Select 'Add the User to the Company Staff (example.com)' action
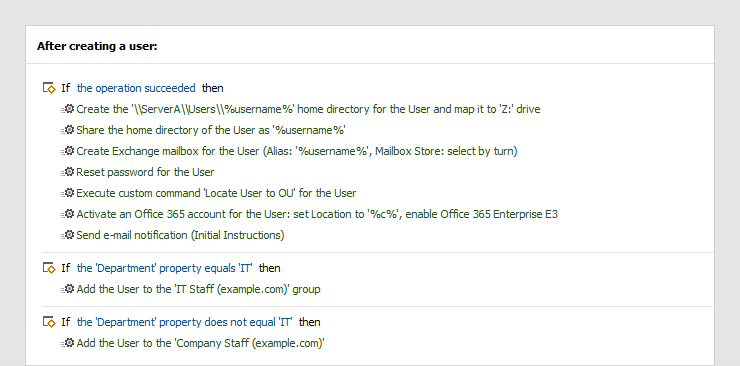Viewport: 740px width, 366px height. [201, 343]
